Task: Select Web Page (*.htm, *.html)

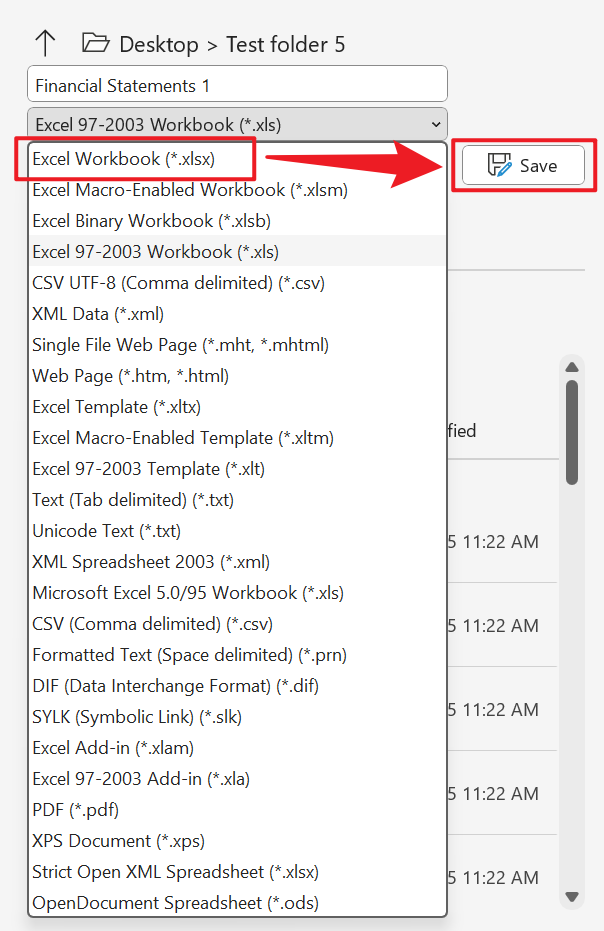Action: [237, 376]
